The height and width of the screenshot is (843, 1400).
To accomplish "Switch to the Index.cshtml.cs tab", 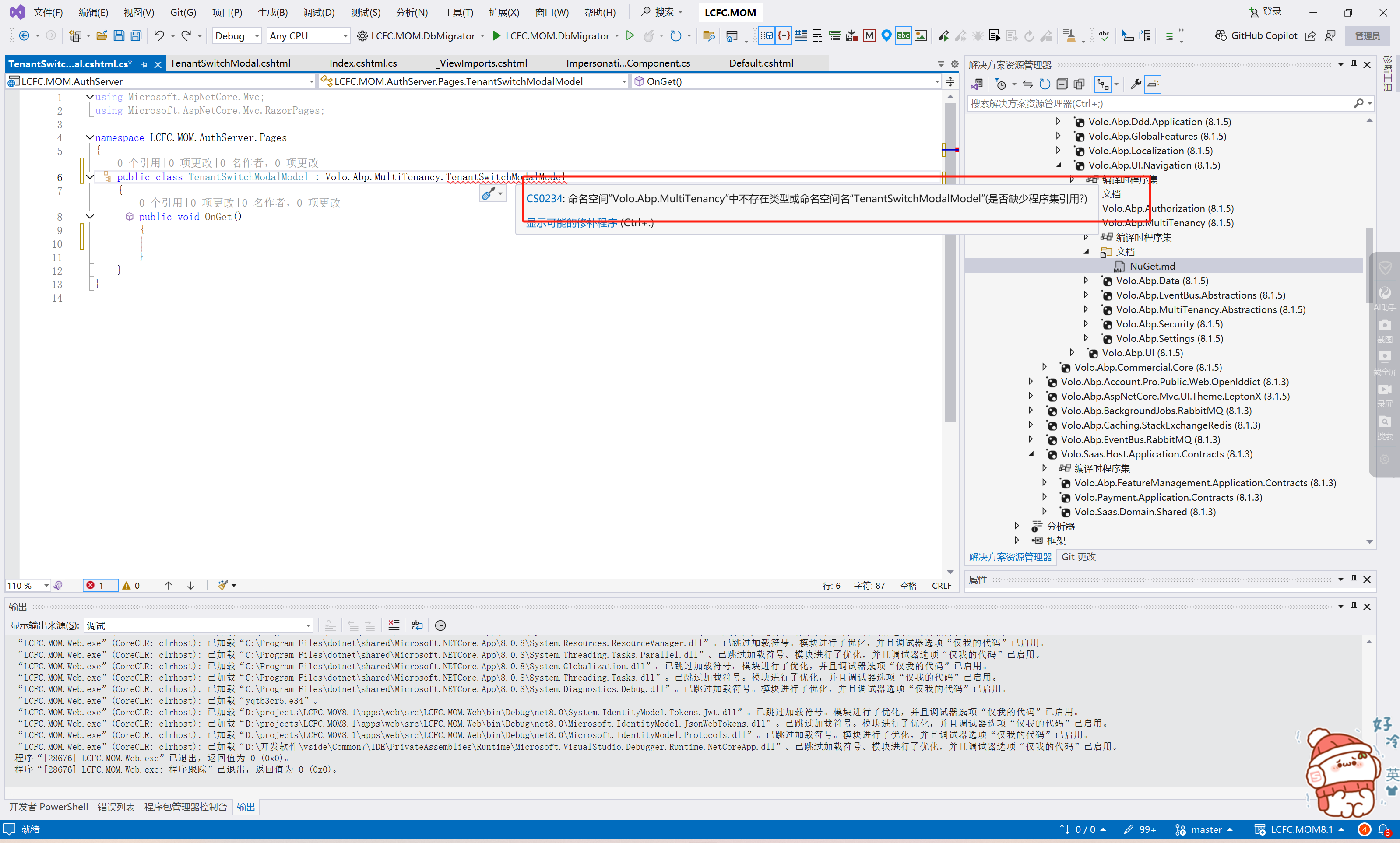I will pos(363,63).
